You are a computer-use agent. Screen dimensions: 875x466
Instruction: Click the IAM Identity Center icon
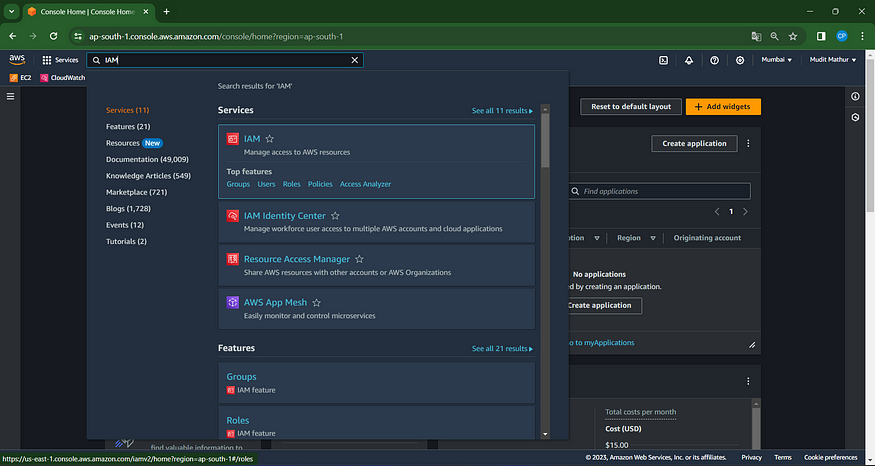(x=233, y=216)
